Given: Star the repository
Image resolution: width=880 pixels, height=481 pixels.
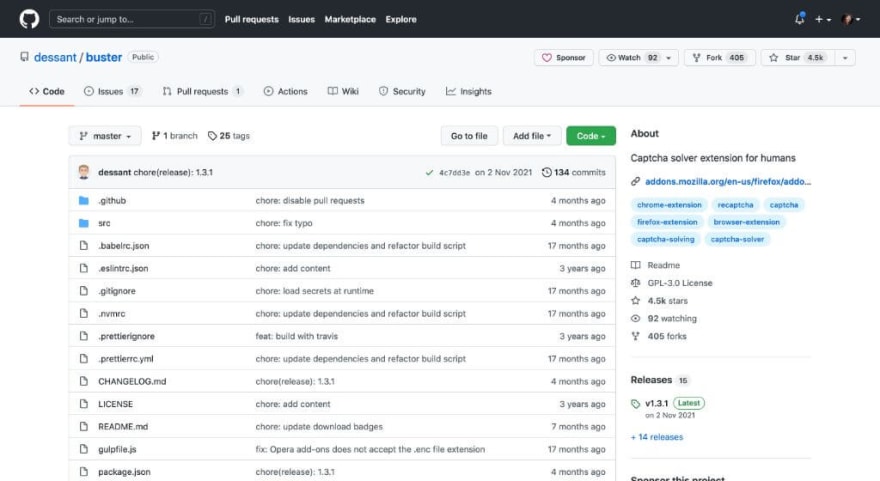Looking at the screenshot, I should point(798,57).
